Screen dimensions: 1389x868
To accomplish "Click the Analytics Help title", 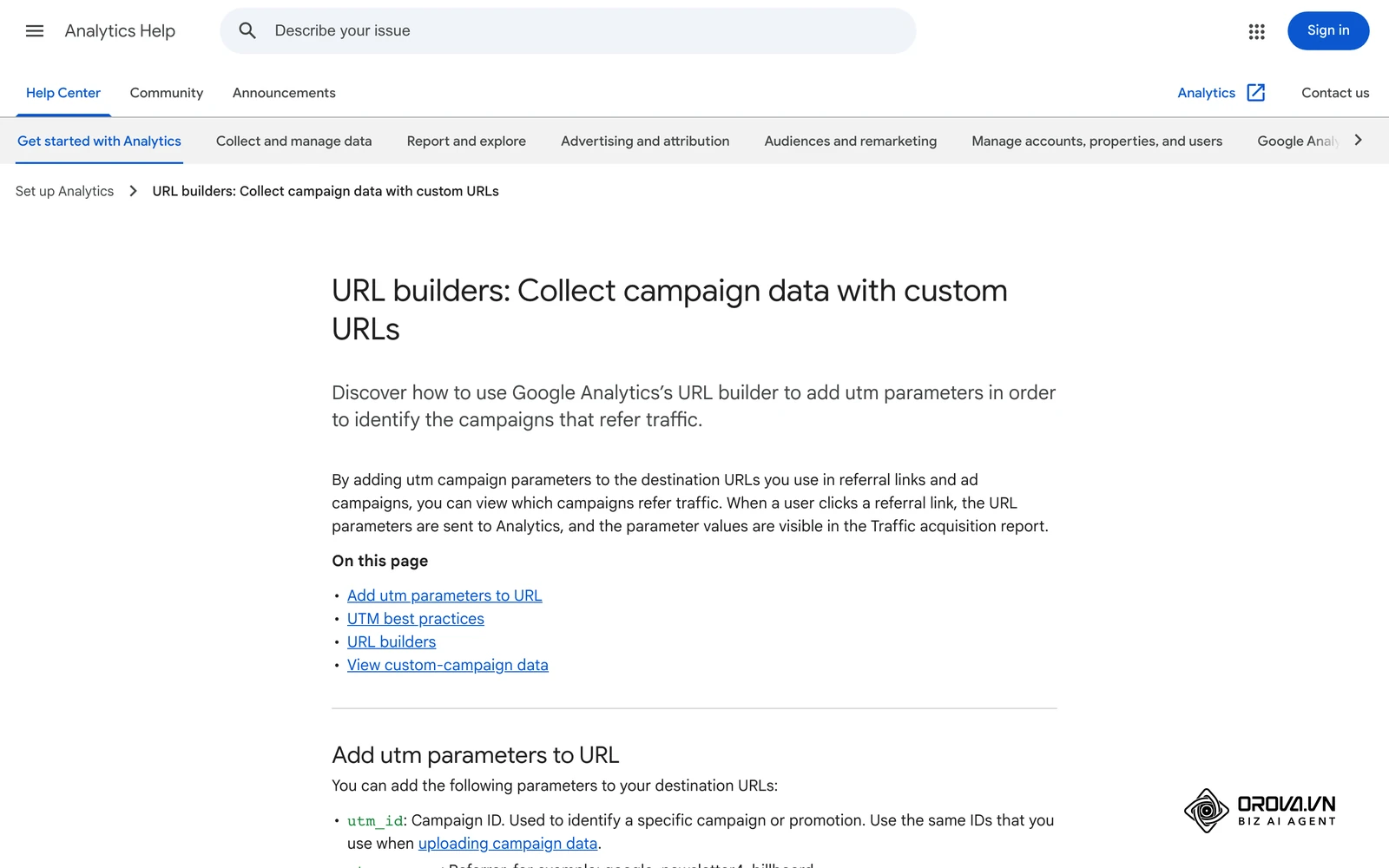I will pos(120,31).
